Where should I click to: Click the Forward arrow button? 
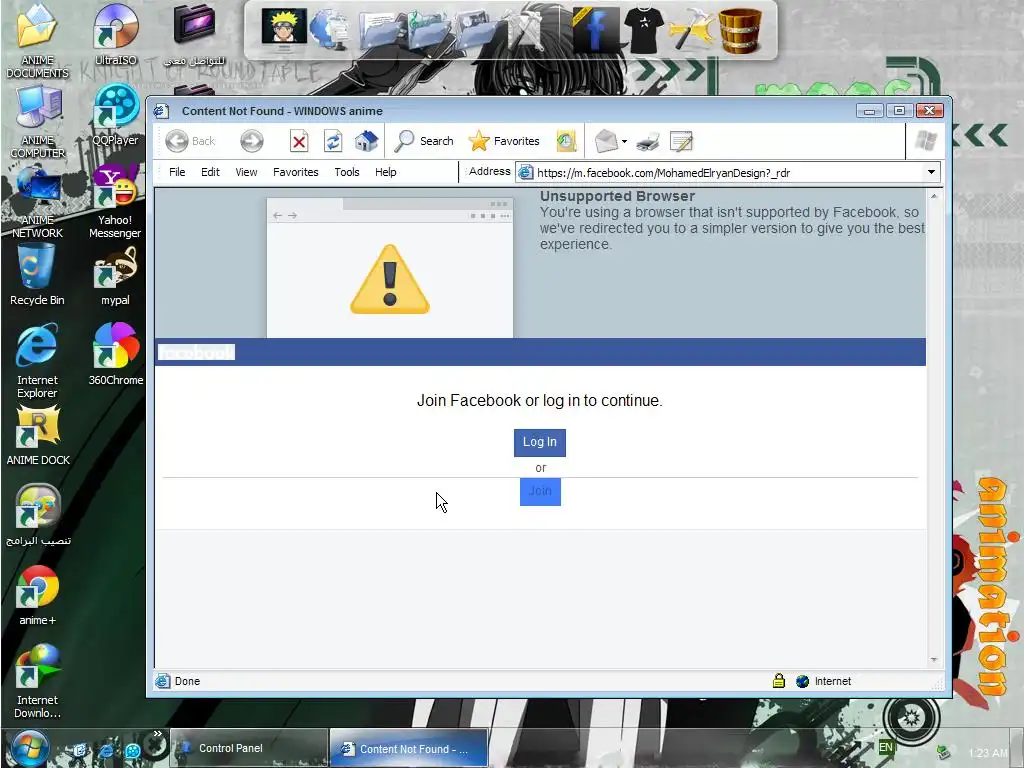(251, 141)
